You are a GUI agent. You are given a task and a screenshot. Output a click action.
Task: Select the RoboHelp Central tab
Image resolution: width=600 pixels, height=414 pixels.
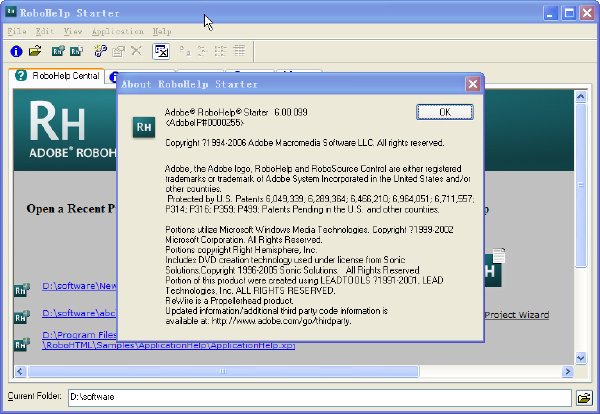pos(57,76)
